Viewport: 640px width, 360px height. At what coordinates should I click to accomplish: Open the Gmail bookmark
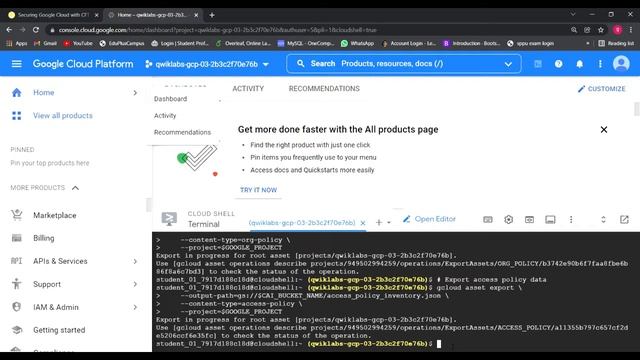[x=45, y=43]
